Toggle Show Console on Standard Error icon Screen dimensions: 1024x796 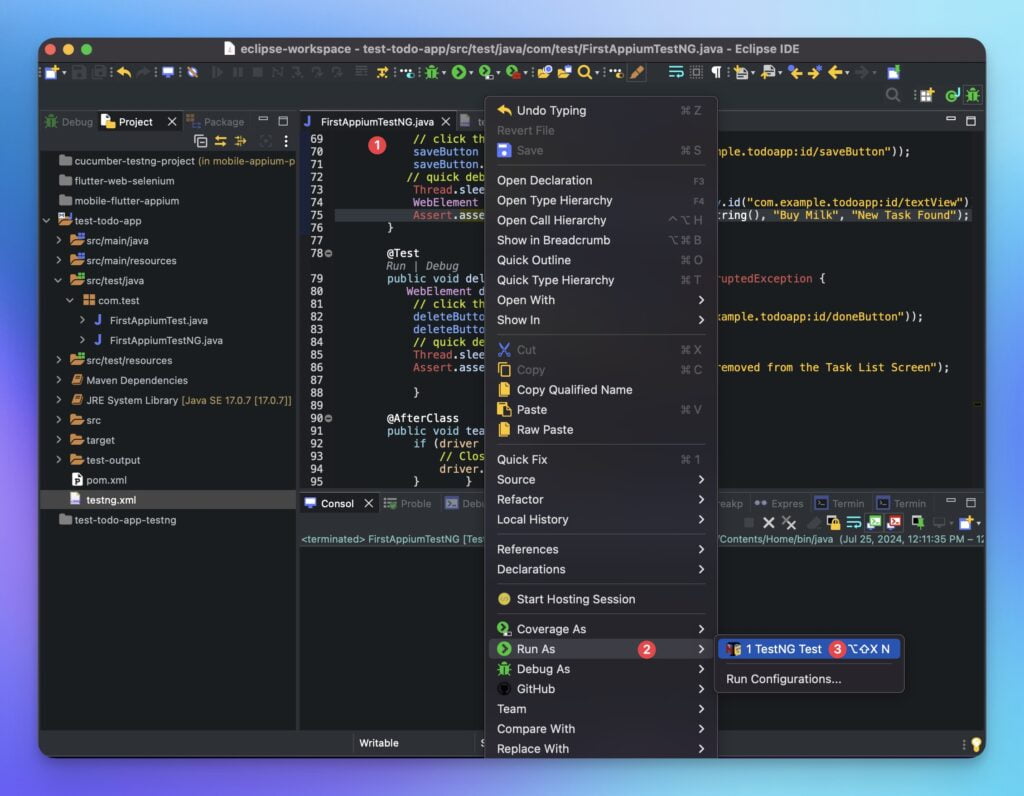pyautogui.click(x=894, y=522)
